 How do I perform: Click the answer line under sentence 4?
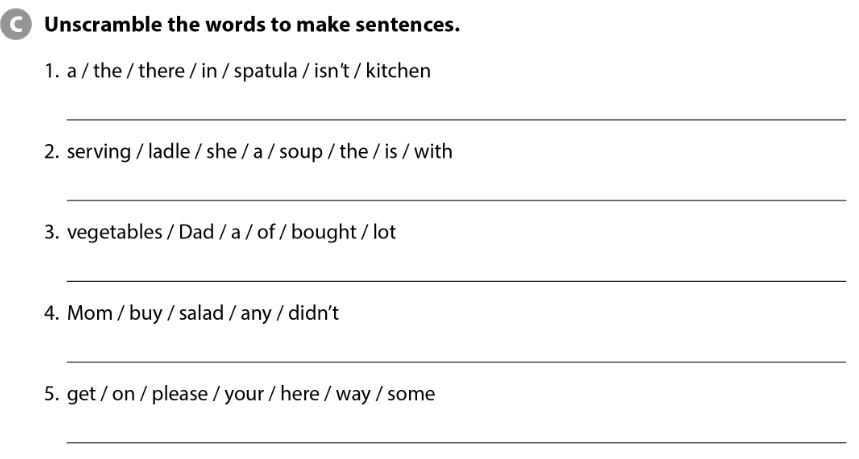coord(455,360)
